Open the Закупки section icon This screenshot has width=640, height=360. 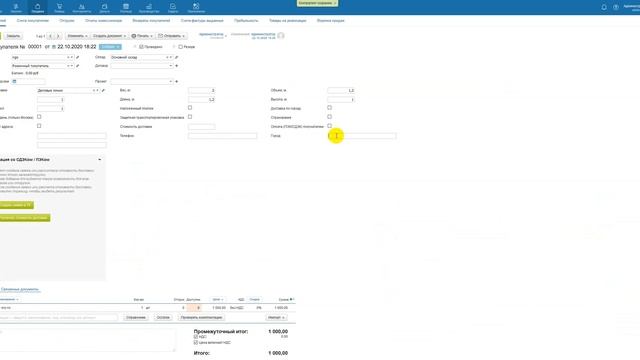[16, 7]
